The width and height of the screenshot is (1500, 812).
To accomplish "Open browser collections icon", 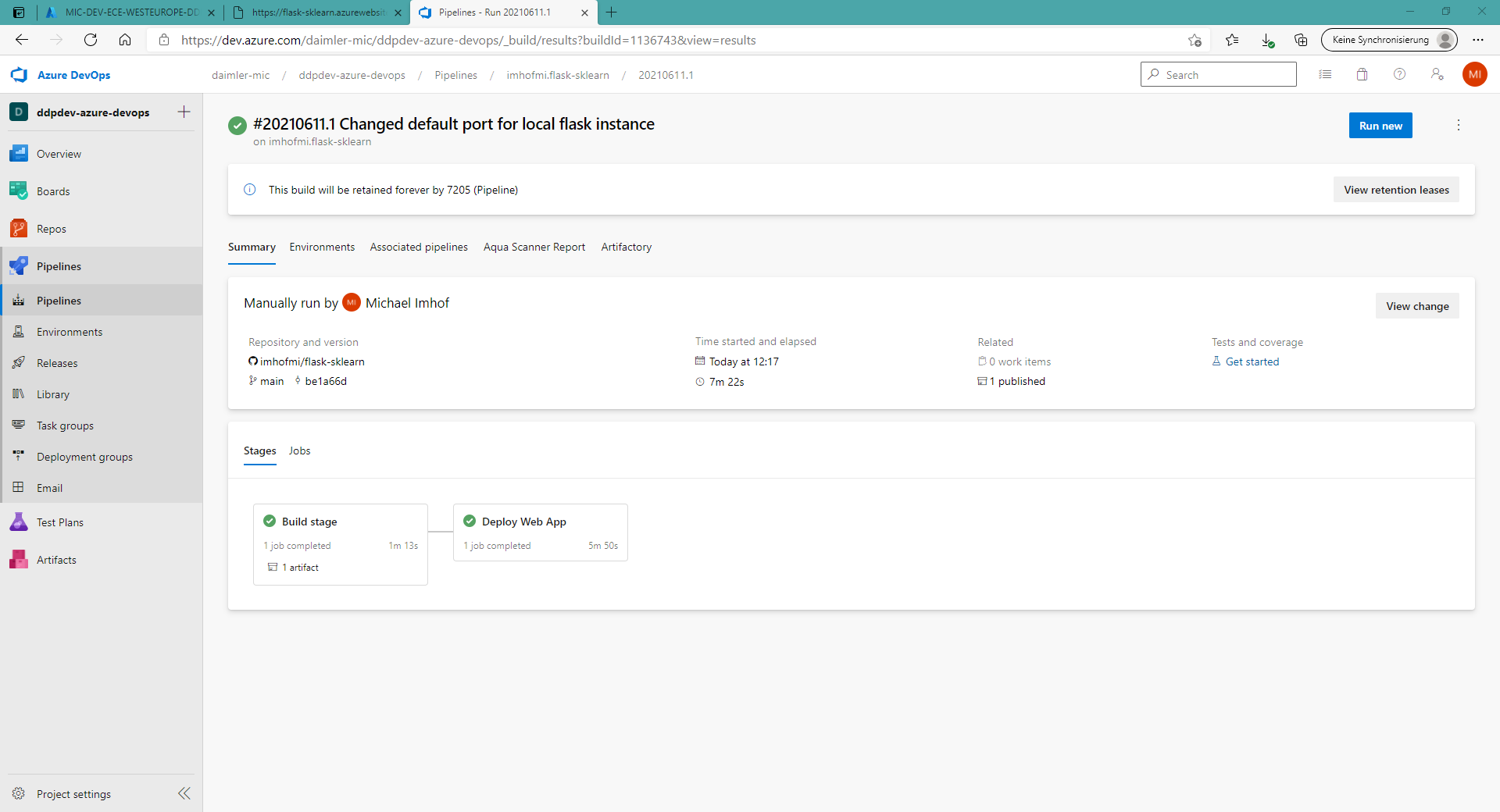I will 1301,40.
